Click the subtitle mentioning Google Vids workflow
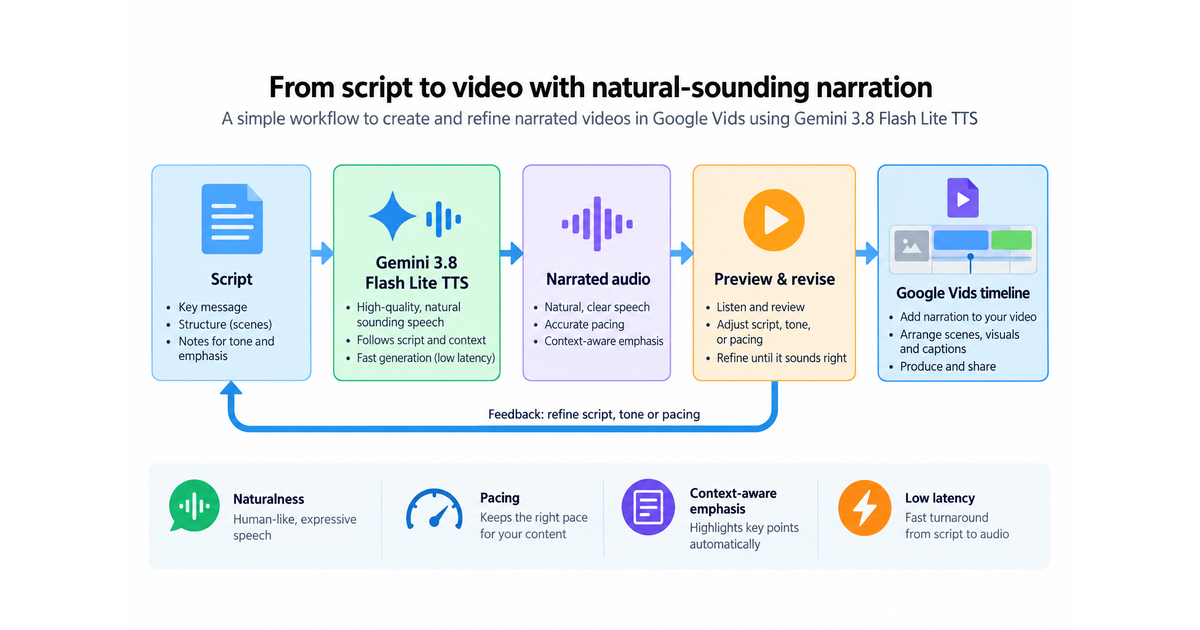This screenshot has width=1200, height=630. pos(600,119)
